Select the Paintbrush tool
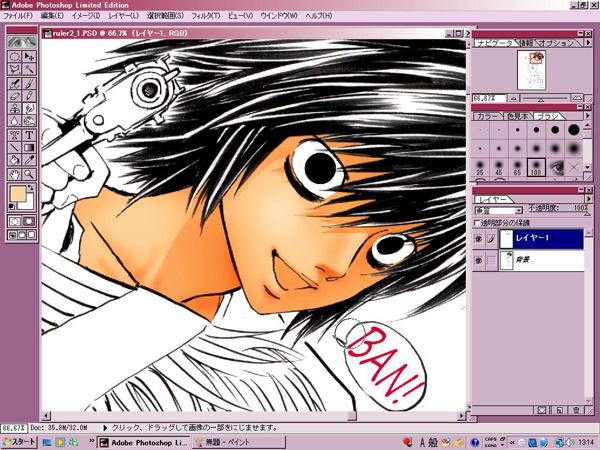 coord(29,84)
